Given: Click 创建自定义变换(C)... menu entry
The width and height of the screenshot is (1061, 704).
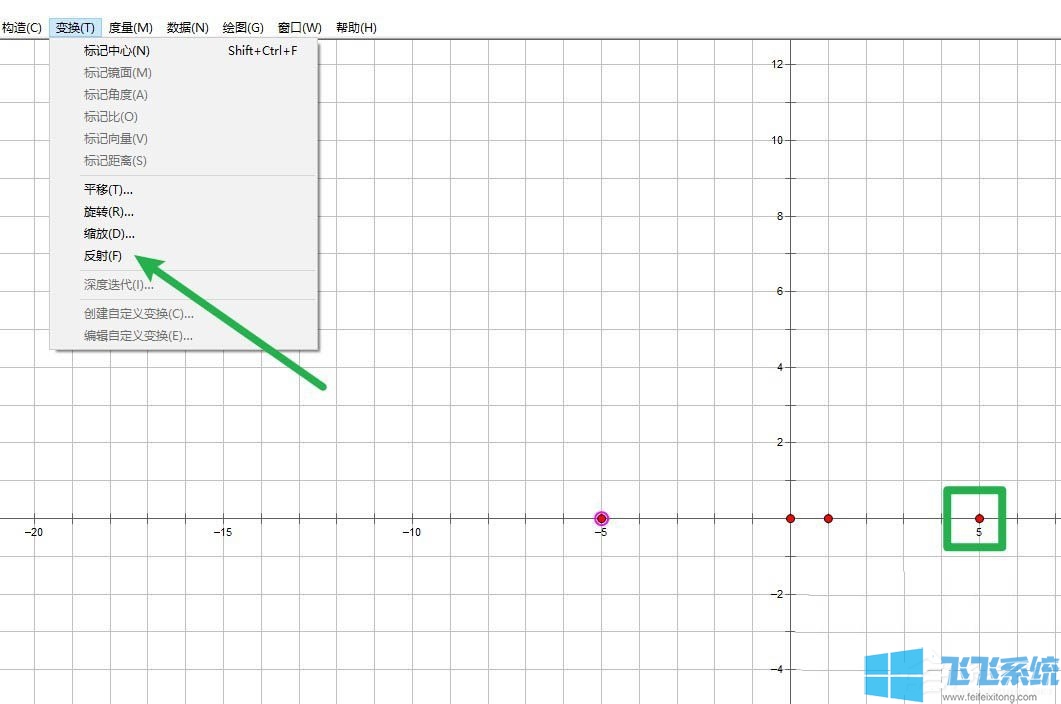Looking at the screenshot, I should 138,314.
